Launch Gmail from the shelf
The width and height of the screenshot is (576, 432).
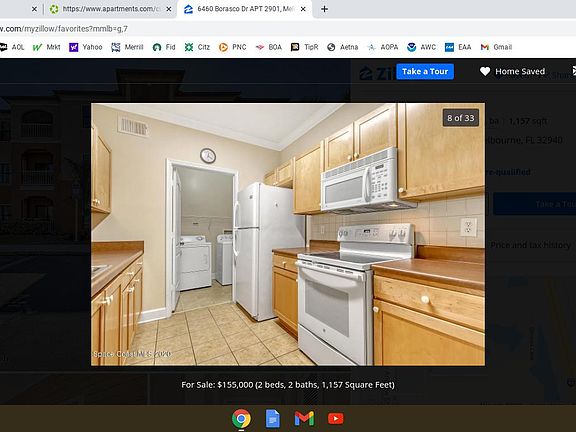304,418
